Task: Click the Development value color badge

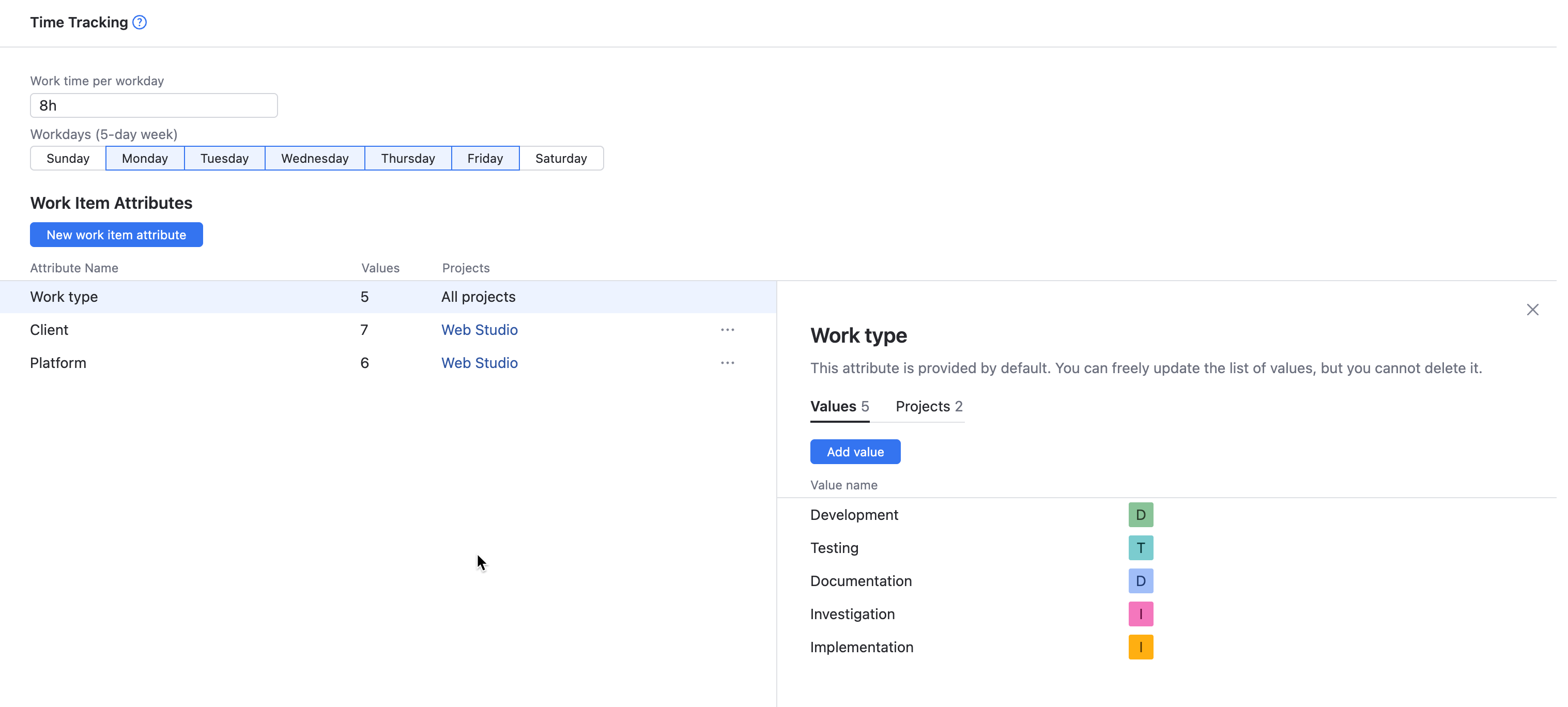Action: [x=1140, y=514]
